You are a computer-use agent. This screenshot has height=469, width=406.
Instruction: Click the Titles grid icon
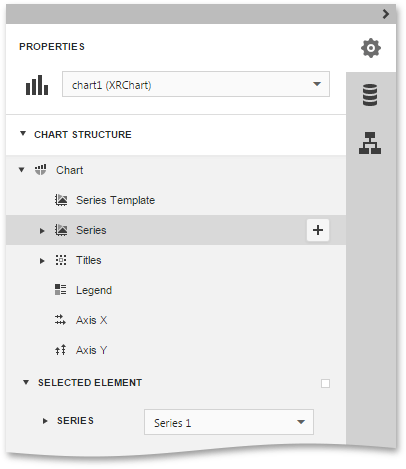[61, 260]
